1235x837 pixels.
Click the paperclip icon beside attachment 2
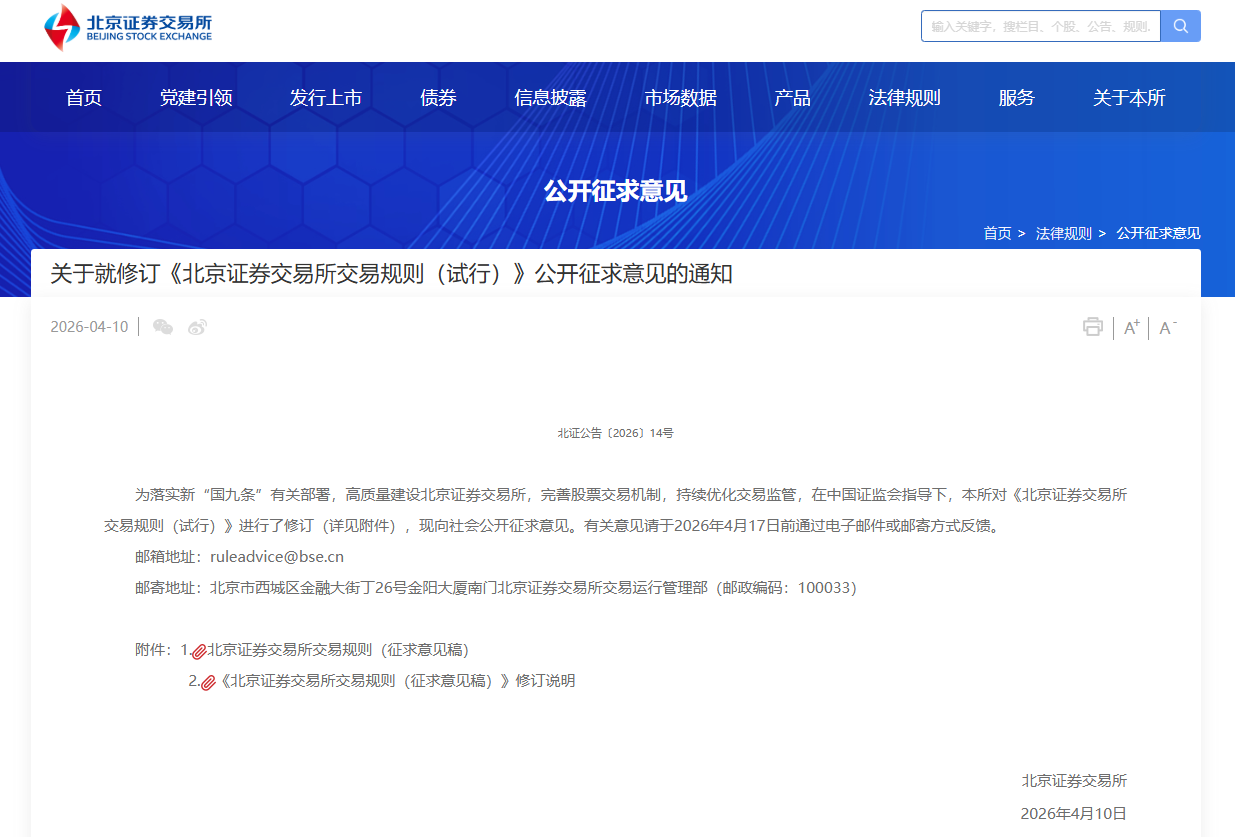pos(208,681)
